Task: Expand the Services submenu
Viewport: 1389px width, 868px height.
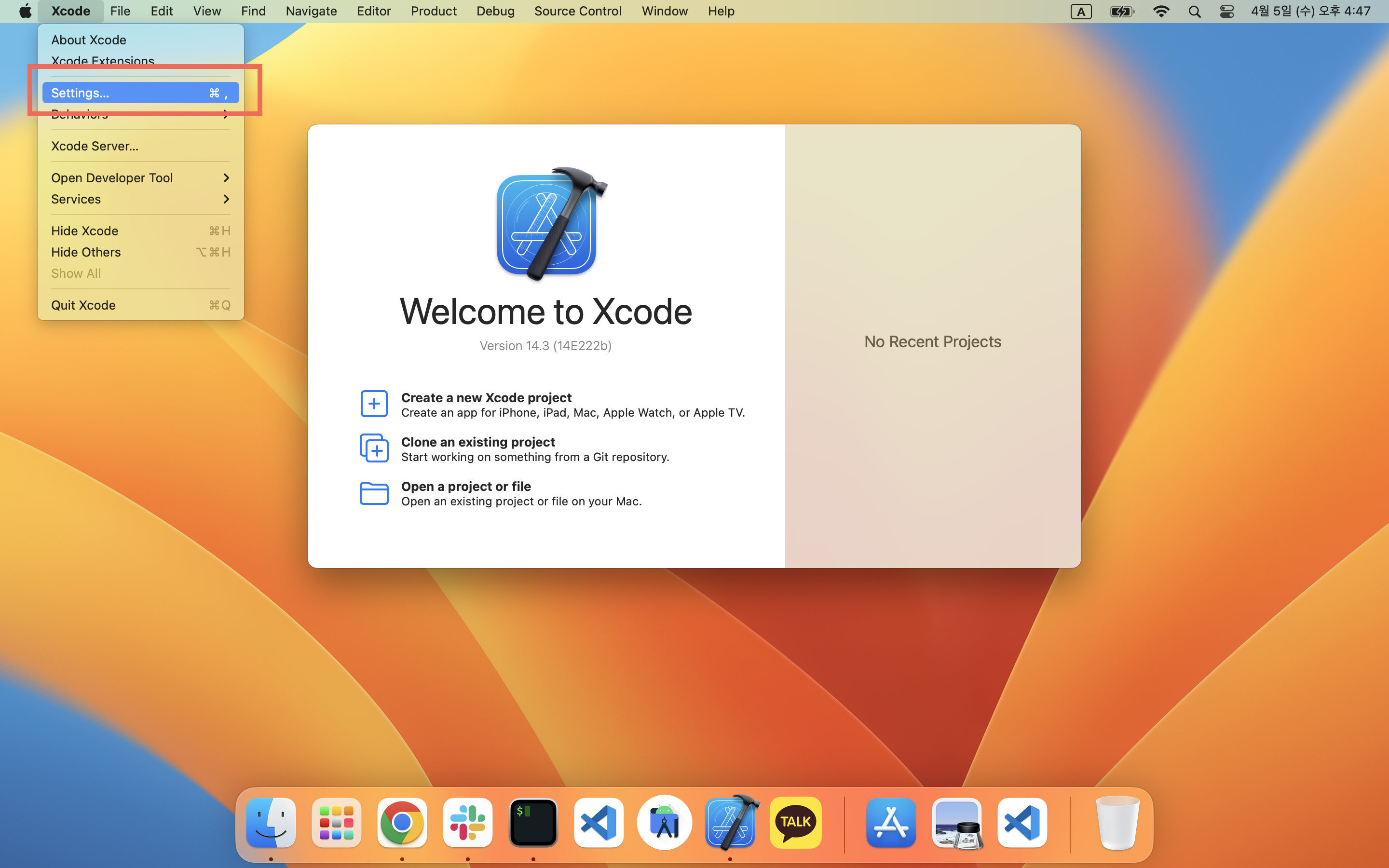Action: coord(141,199)
